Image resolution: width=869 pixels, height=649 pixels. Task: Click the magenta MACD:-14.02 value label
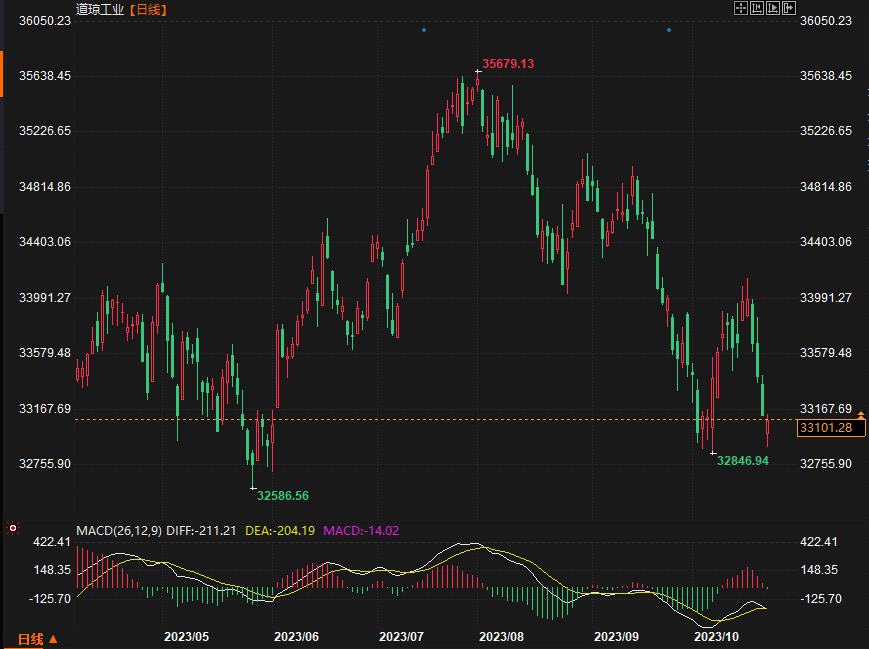pos(360,530)
